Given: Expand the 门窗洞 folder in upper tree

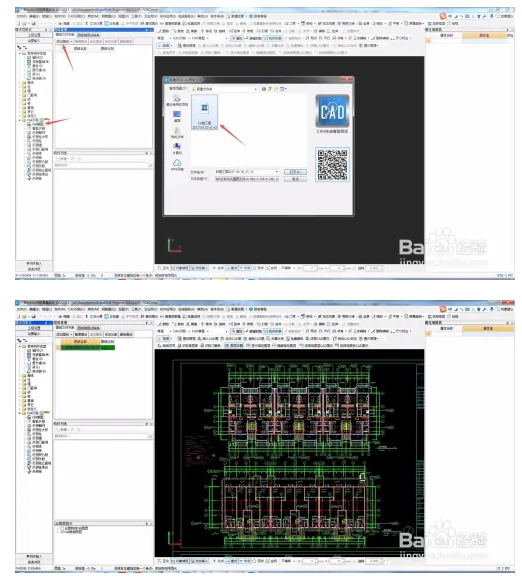Looking at the screenshot, I should pyautogui.click(x=20, y=95).
